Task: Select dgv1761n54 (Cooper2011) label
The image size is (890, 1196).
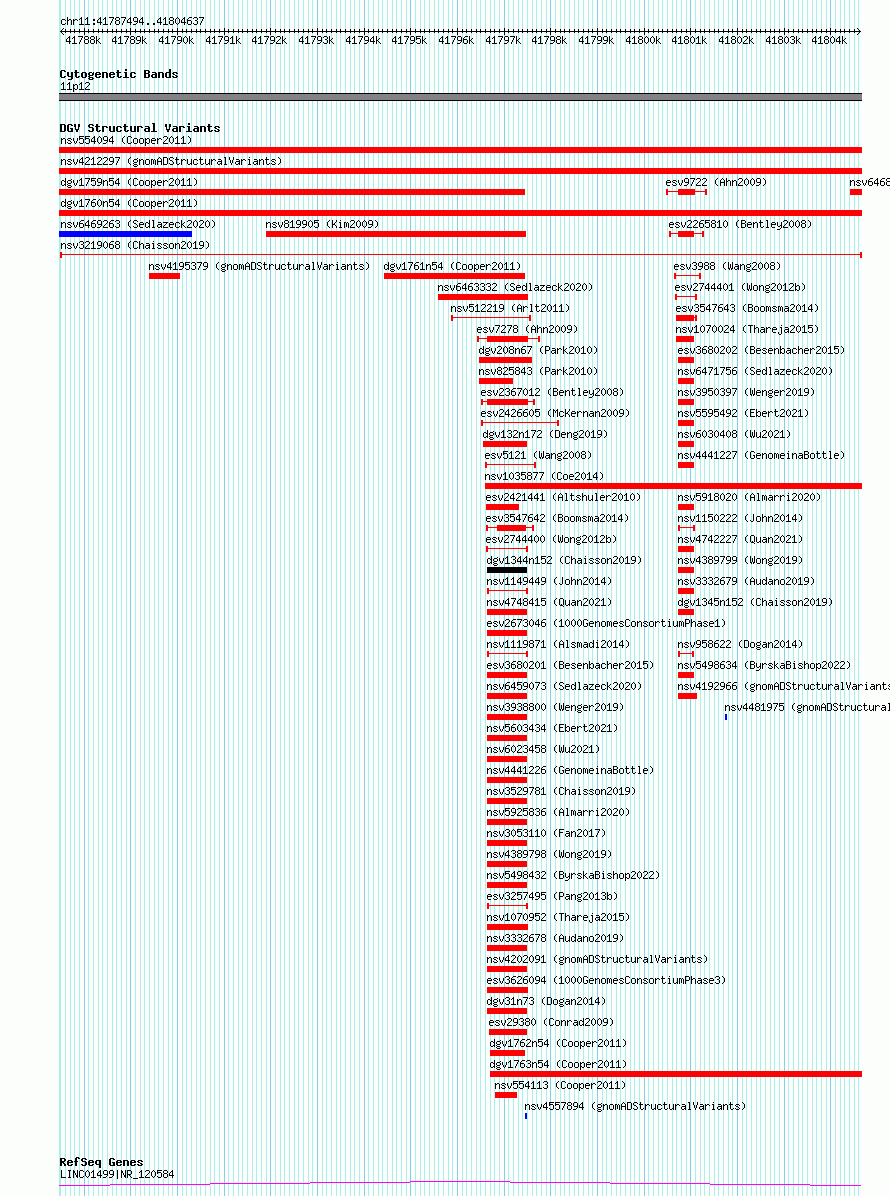Action: (x=452, y=266)
